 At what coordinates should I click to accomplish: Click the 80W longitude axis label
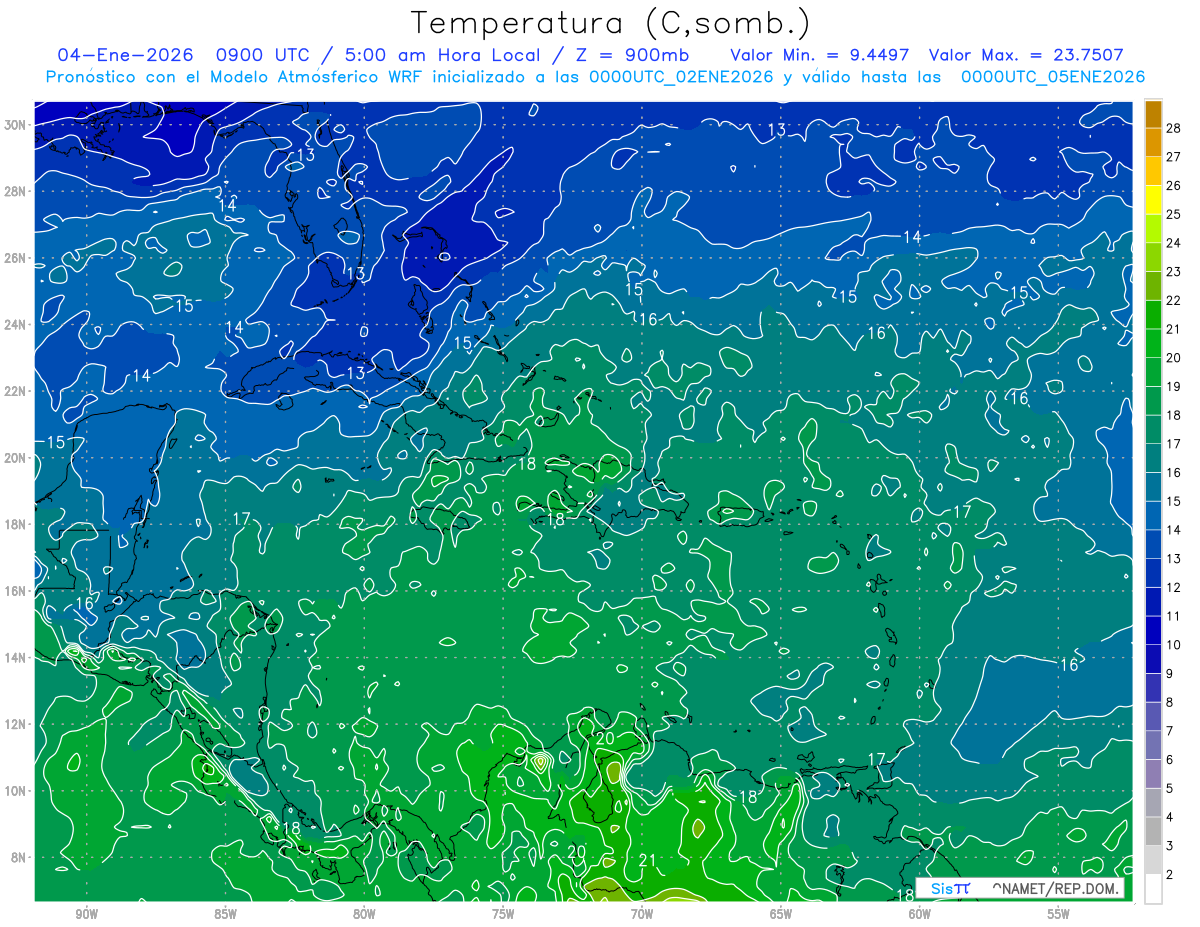point(364,914)
